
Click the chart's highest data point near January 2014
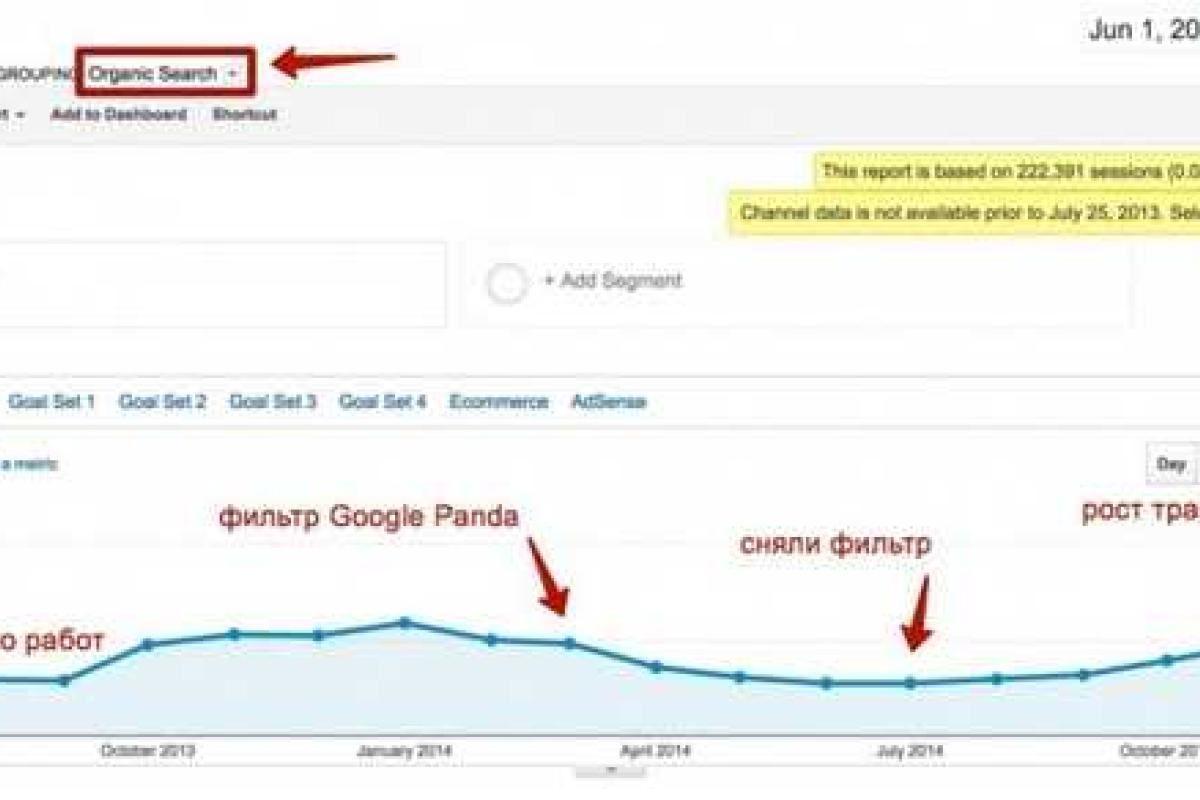[x=404, y=622]
